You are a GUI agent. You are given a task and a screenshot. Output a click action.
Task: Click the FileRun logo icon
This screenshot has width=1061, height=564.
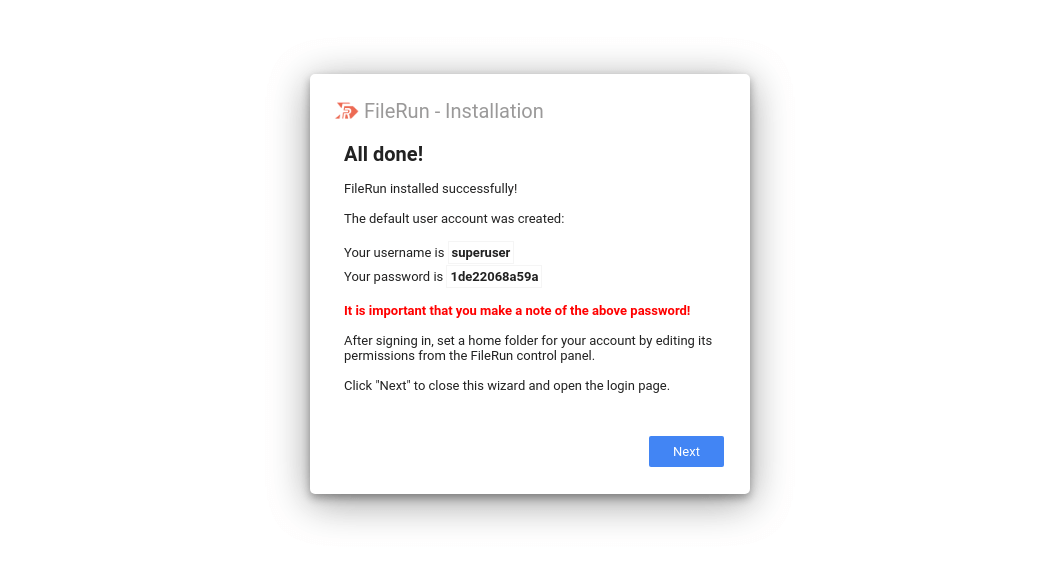pyautogui.click(x=346, y=111)
